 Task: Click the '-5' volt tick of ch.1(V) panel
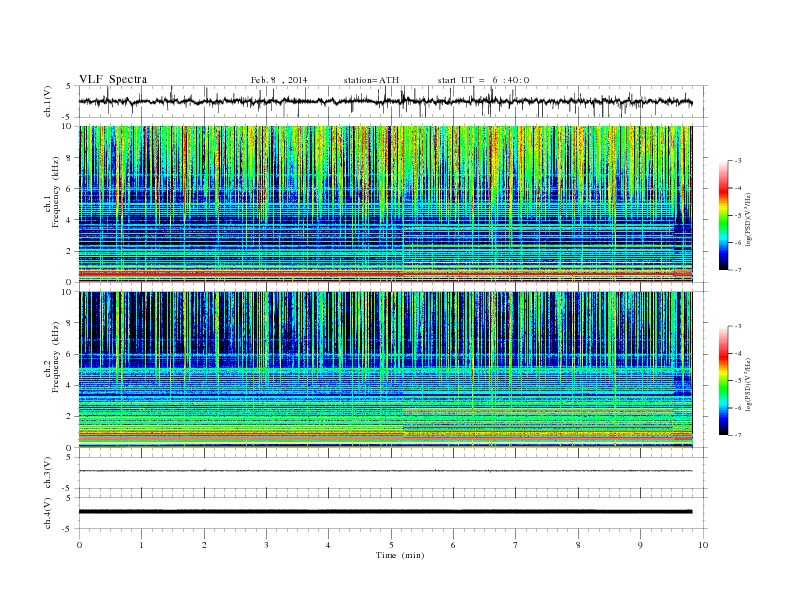coord(68,118)
